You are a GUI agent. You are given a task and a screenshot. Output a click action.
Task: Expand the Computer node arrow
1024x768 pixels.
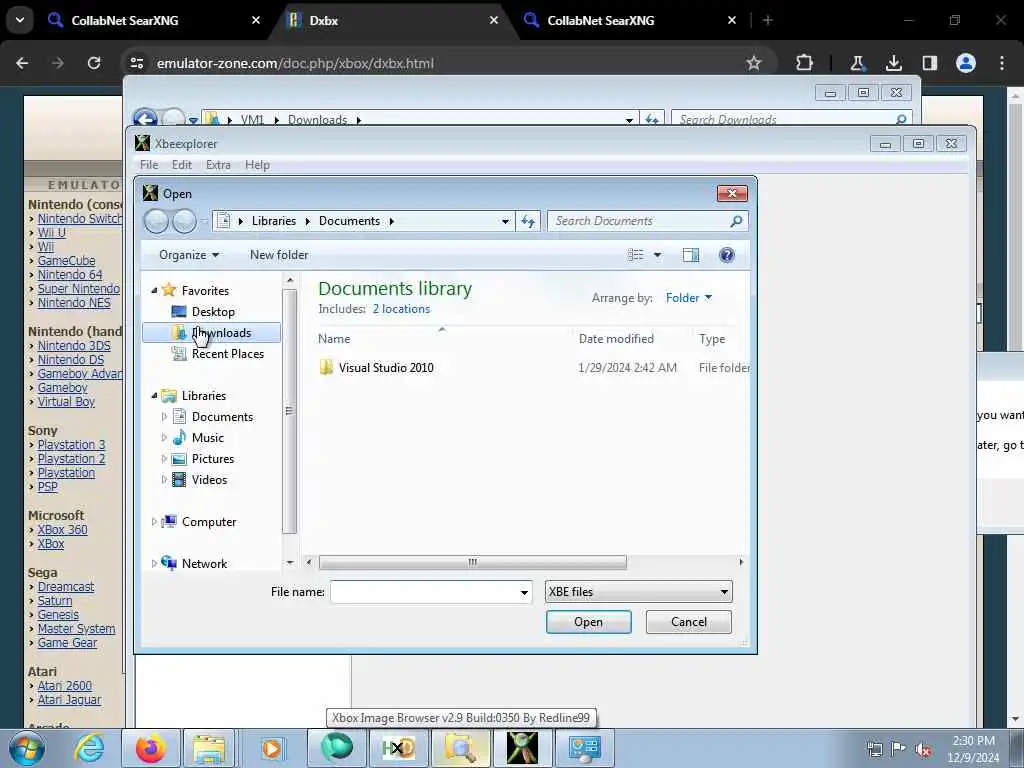[155, 522]
